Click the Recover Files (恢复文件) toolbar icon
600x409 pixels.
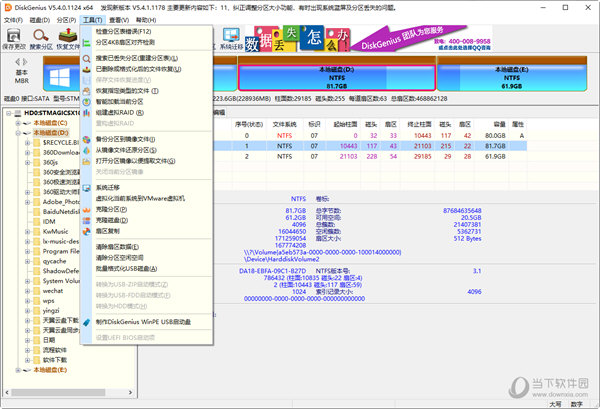[68, 39]
